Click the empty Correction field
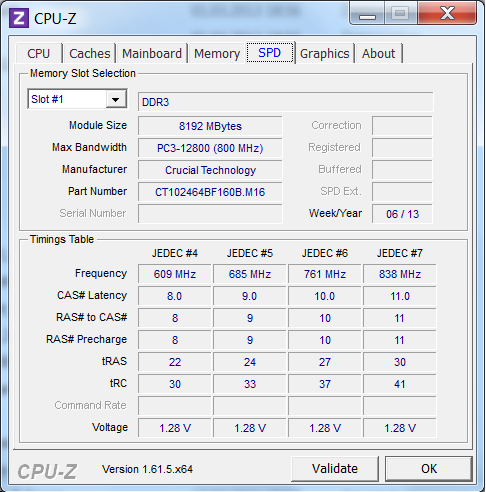Image resolution: width=486 pixels, height=492 pixels. pyautogui.click(x=402, y=126)
